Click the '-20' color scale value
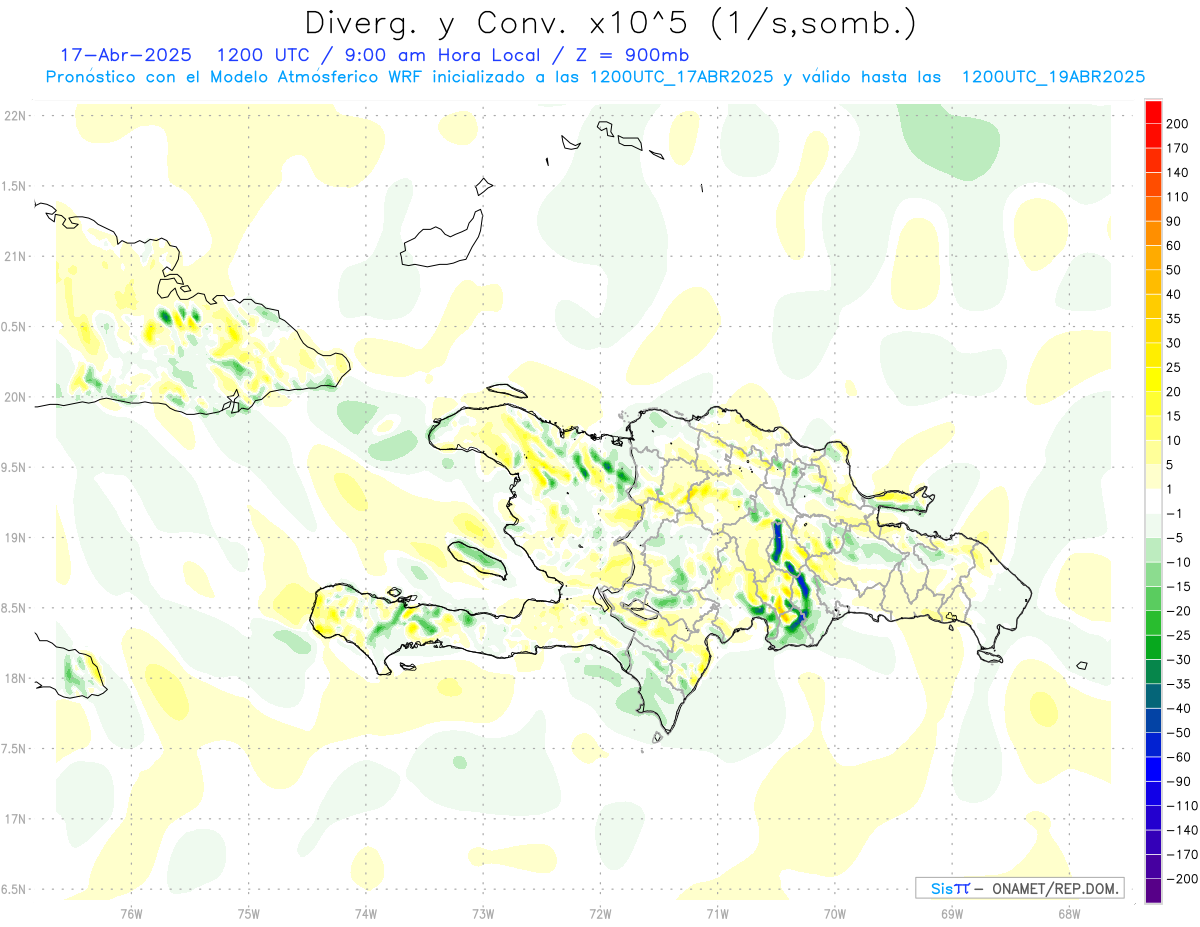1200x927 pixels. tap(1181, 611)
